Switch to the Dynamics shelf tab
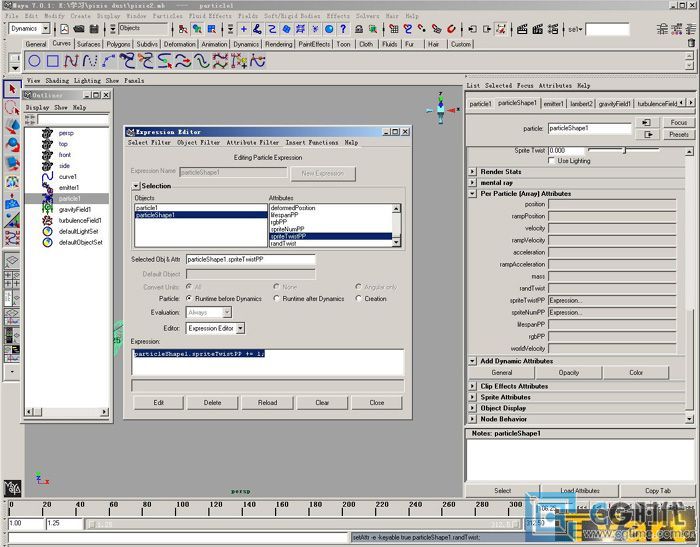This screenshot has height=547, width=700. point(246,44)
